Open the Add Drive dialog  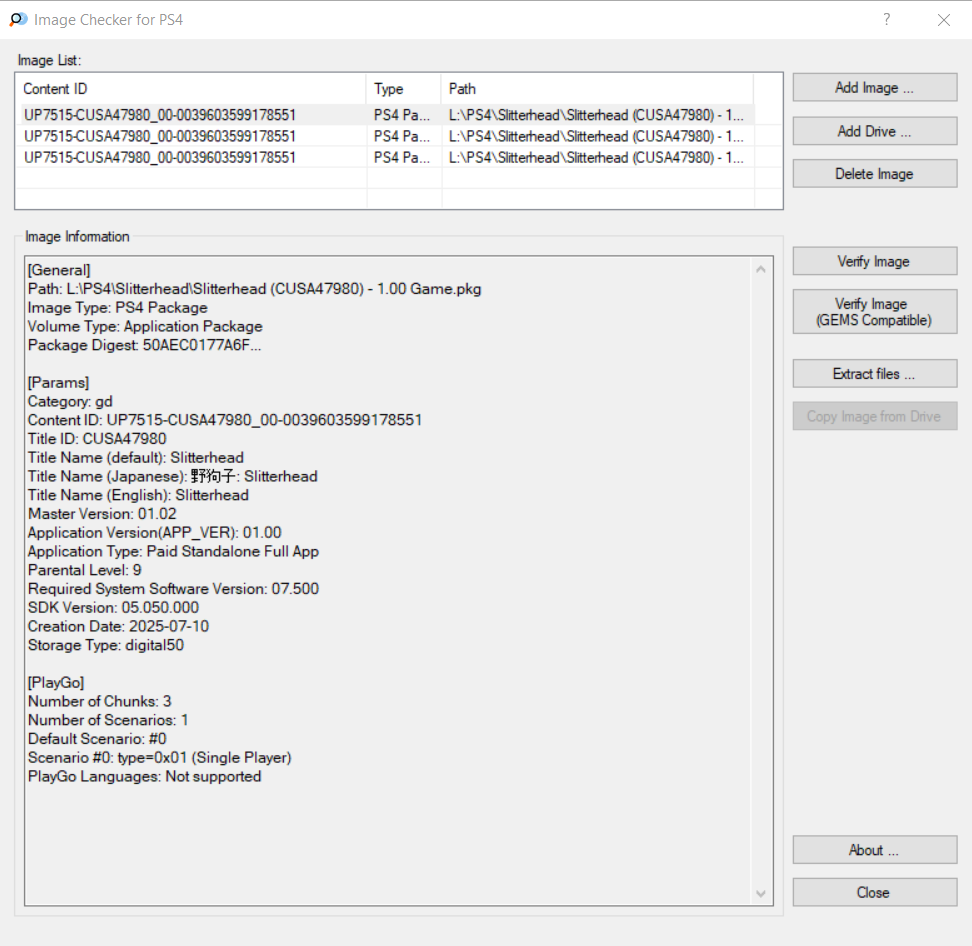[x=875, y=131]
